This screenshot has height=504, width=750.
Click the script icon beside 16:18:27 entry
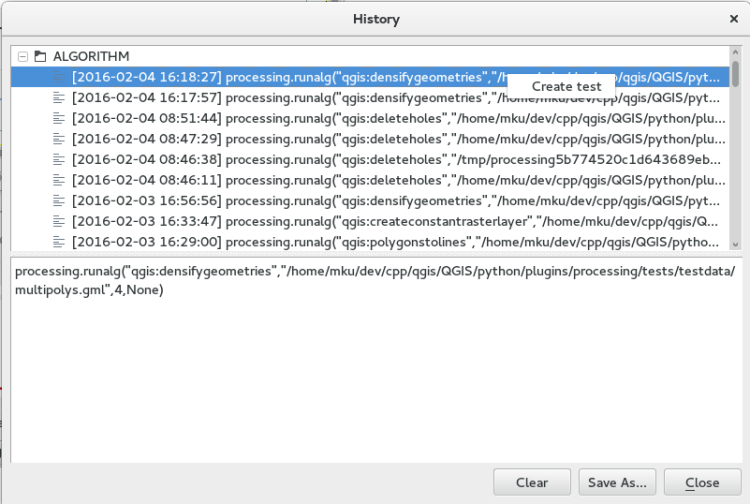[x=58, y=77]
